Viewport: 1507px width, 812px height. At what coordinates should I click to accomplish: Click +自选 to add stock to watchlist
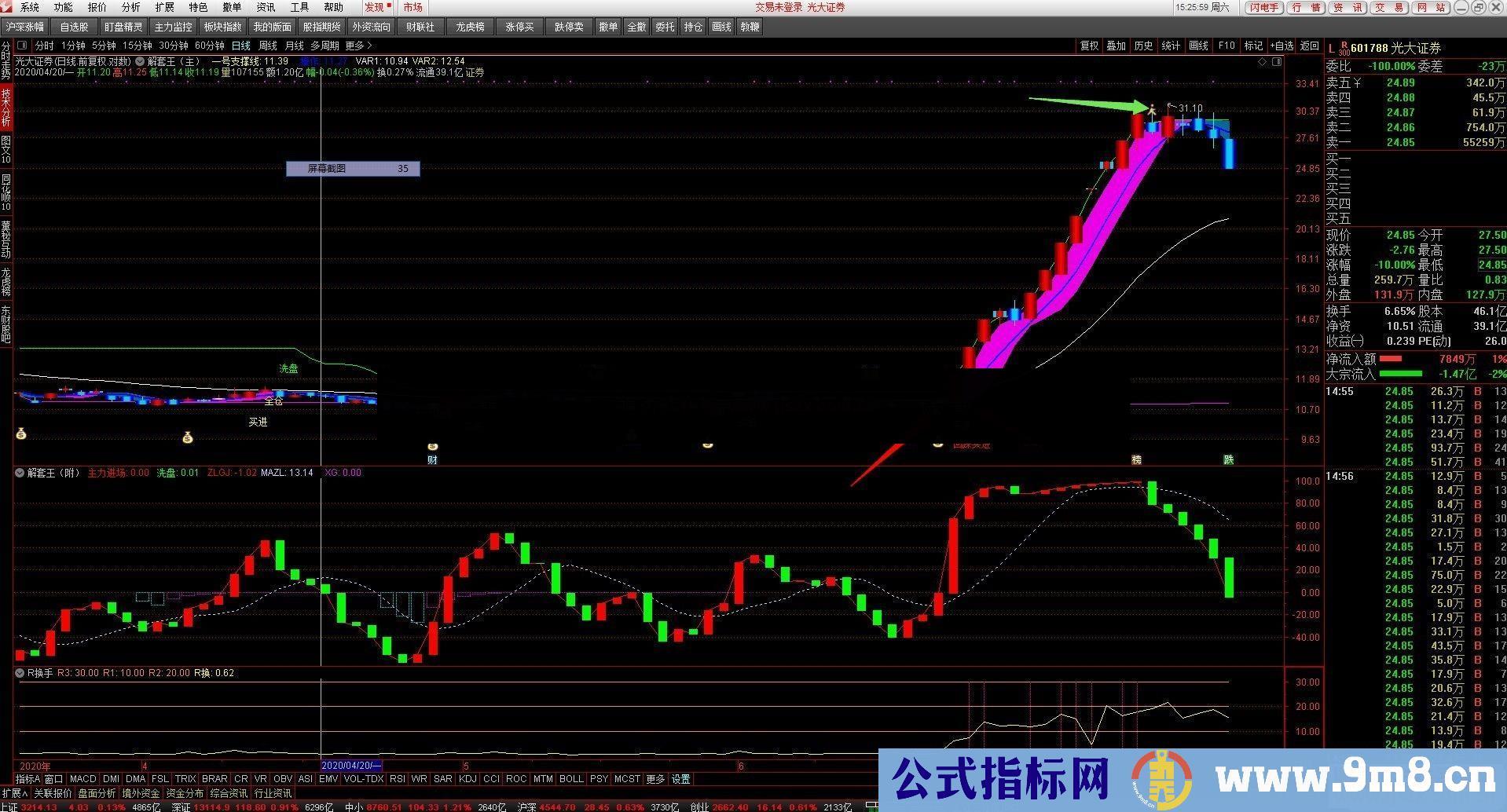[1281, 46]
